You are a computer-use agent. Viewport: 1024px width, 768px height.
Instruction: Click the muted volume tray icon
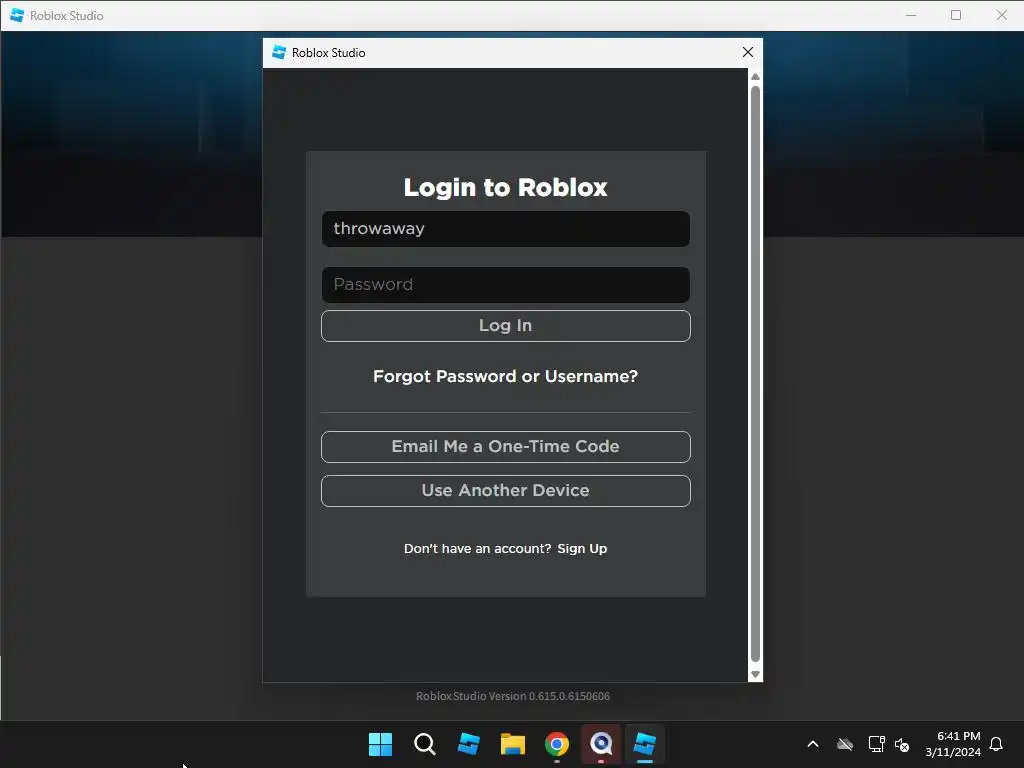click(x=902, y=744)
